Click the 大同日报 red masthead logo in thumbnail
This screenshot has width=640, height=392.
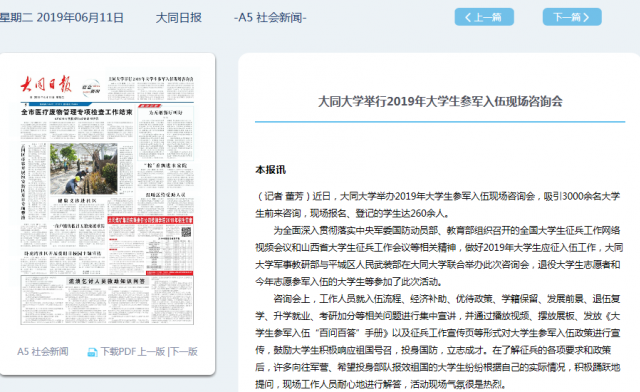(46, 85)
